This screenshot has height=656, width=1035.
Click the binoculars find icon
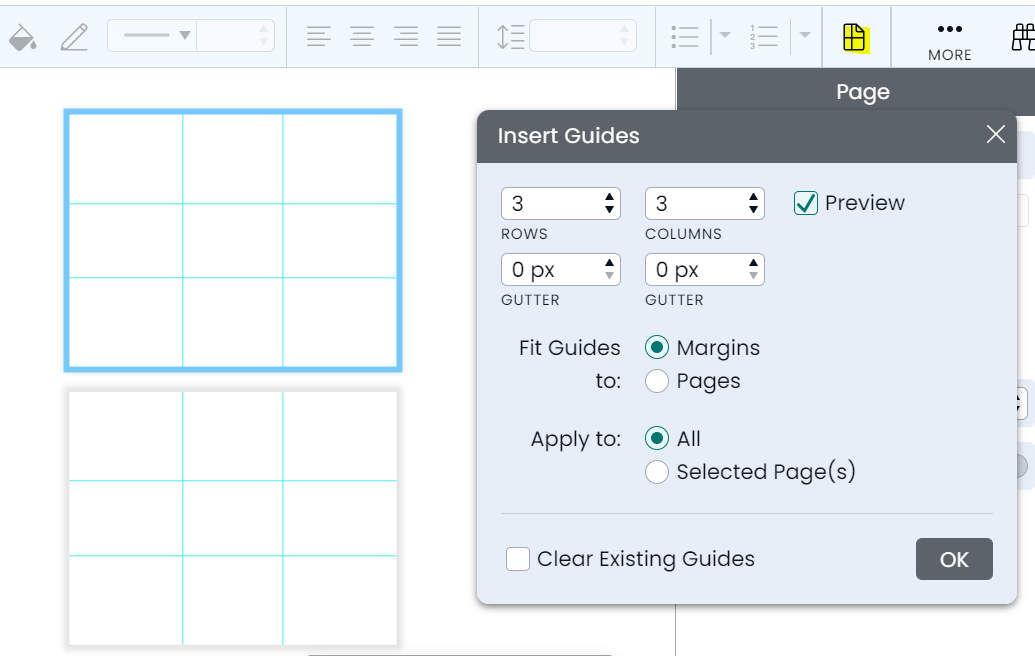[x=1023, y=37]
